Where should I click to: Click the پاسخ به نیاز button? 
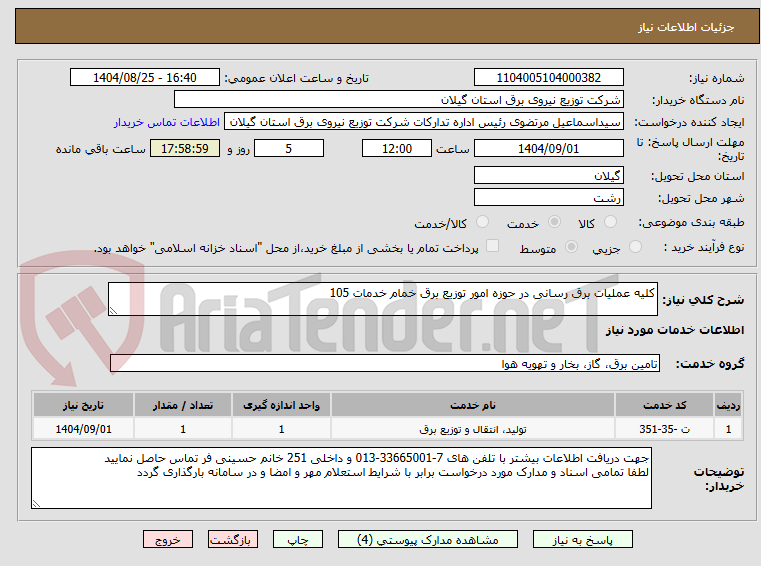[582, 539]
